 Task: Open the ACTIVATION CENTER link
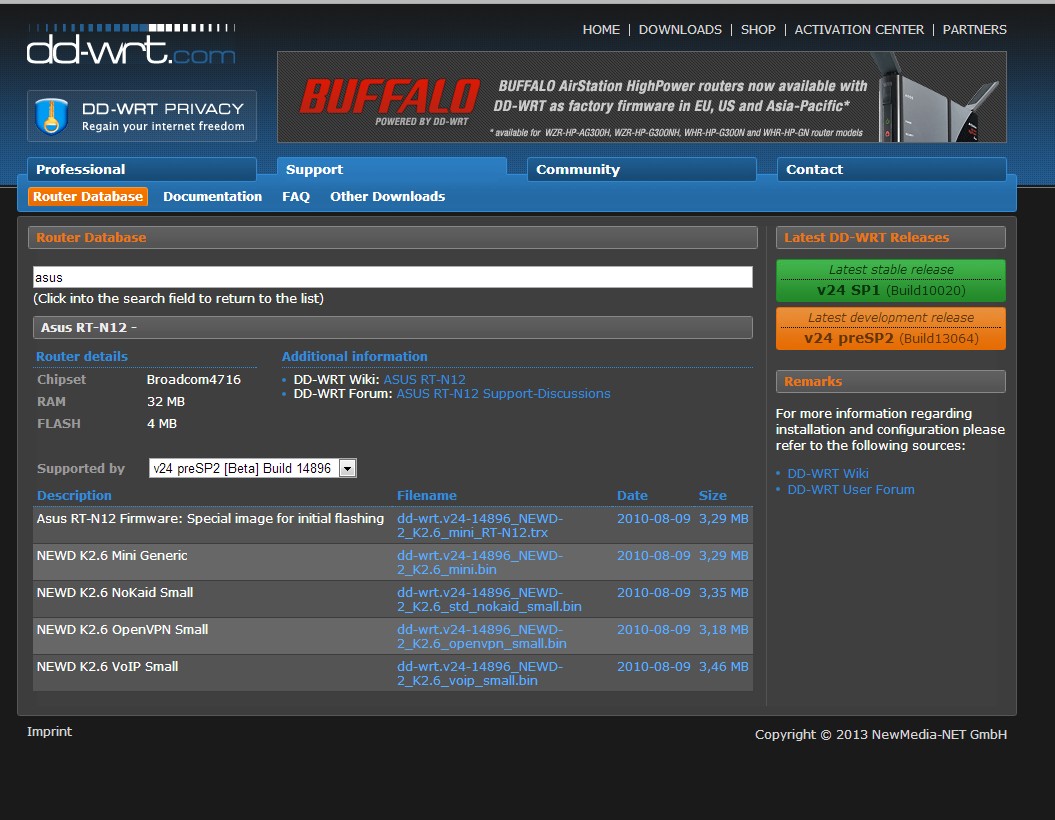pos(859,30)
